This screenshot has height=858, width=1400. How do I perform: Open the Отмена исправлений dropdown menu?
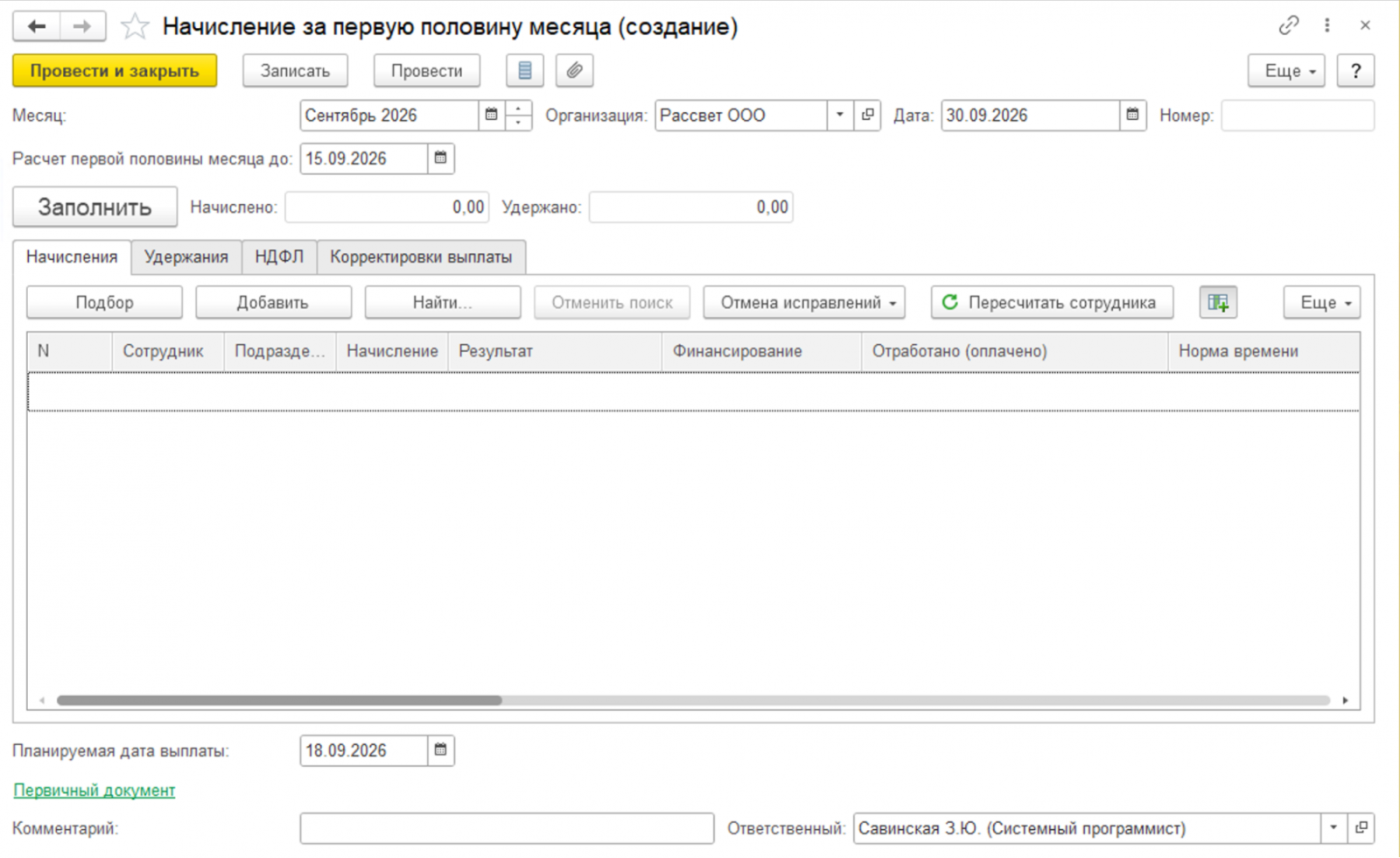point(804,303)
